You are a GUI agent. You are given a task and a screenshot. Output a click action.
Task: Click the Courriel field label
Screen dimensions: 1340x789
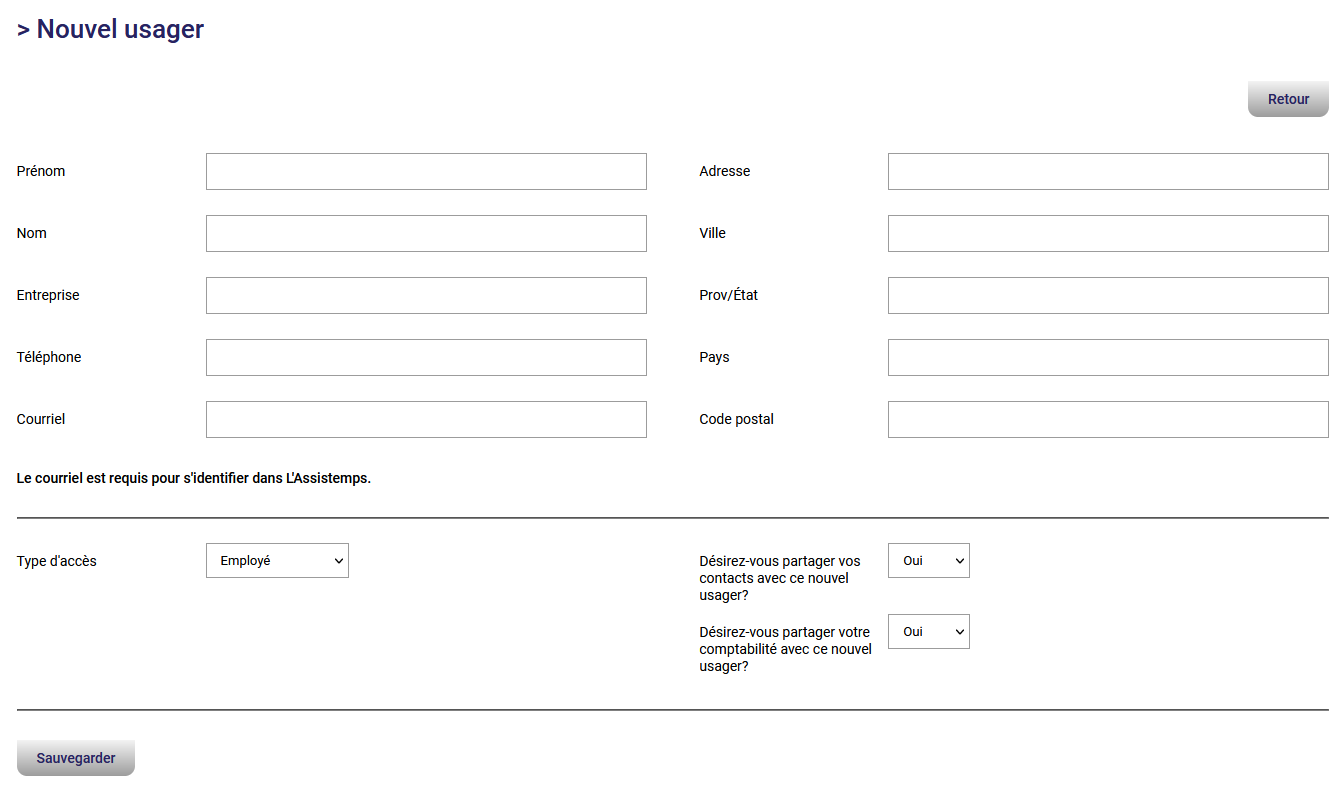(x=41, y=419)
